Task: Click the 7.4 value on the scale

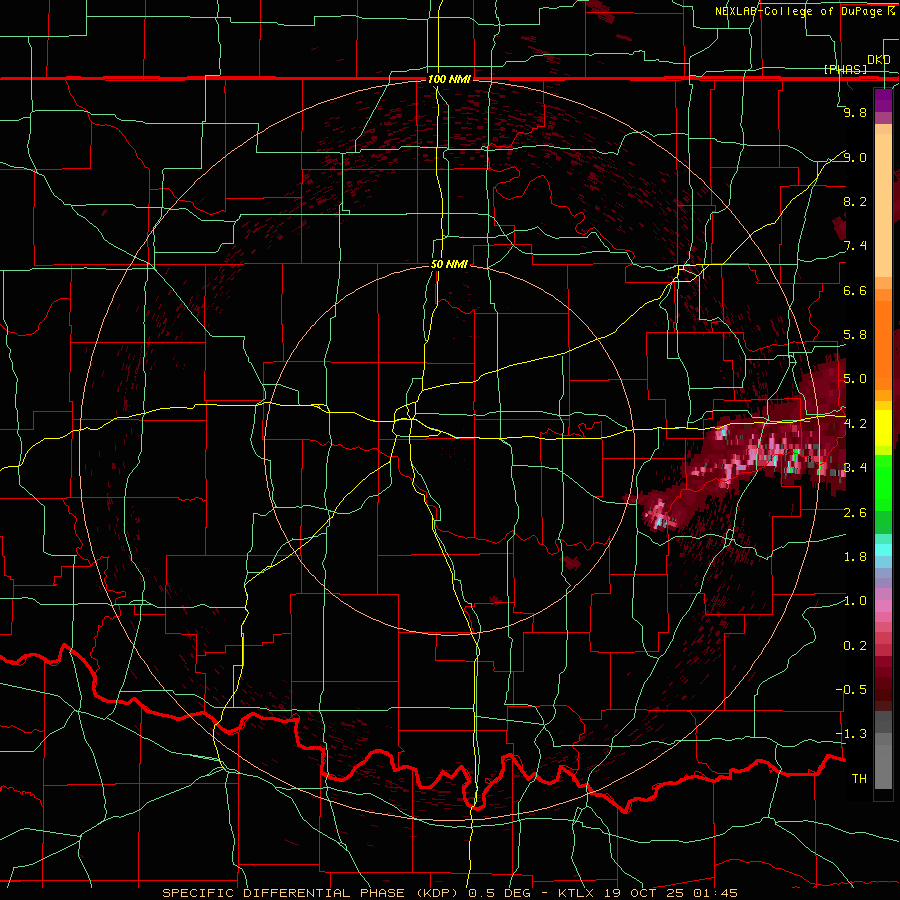Action: click(x=855, y=246)
